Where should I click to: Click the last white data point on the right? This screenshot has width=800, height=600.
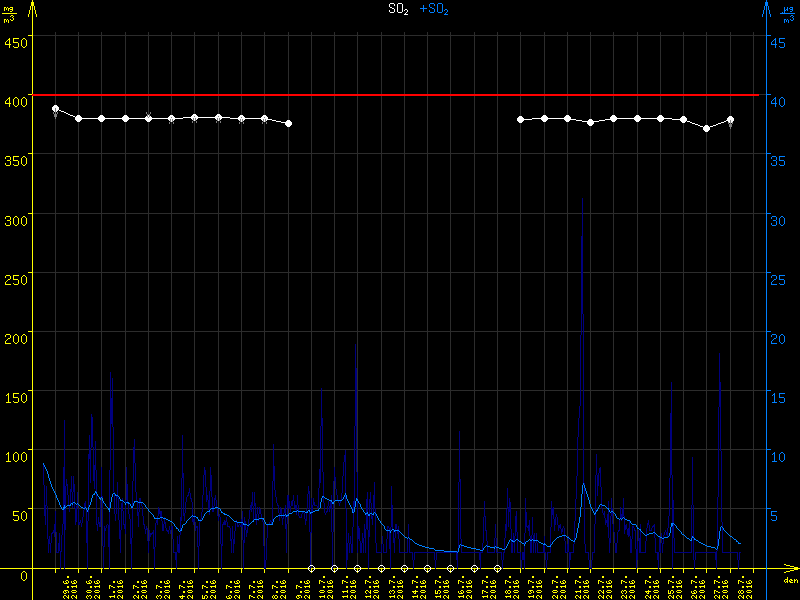731,120
